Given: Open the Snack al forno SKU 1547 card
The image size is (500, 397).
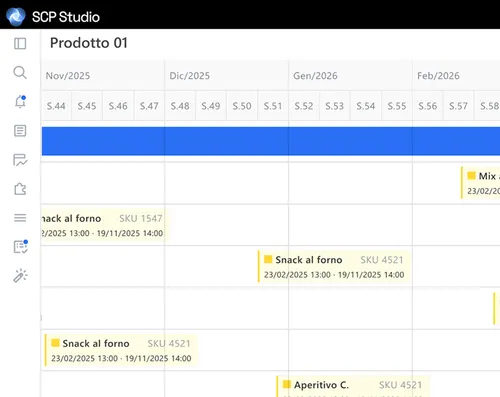Looking at the screenshot, I should pyautogui.click(x=104, y=225).
